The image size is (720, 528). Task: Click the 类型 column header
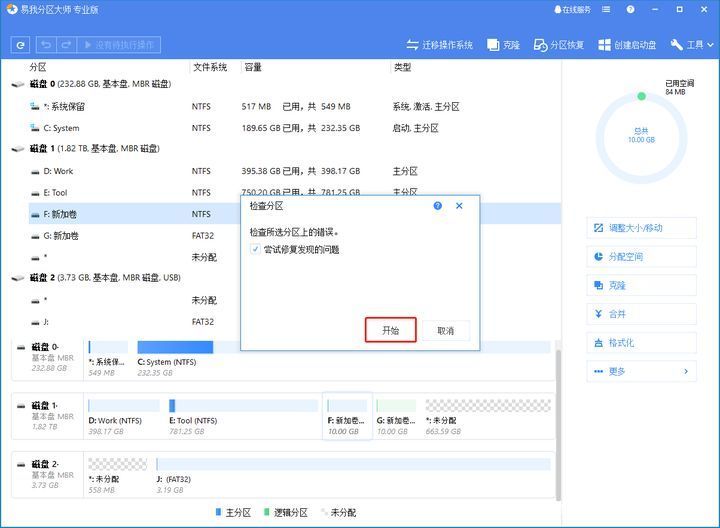pyautogui.click(x=403, y=67)
